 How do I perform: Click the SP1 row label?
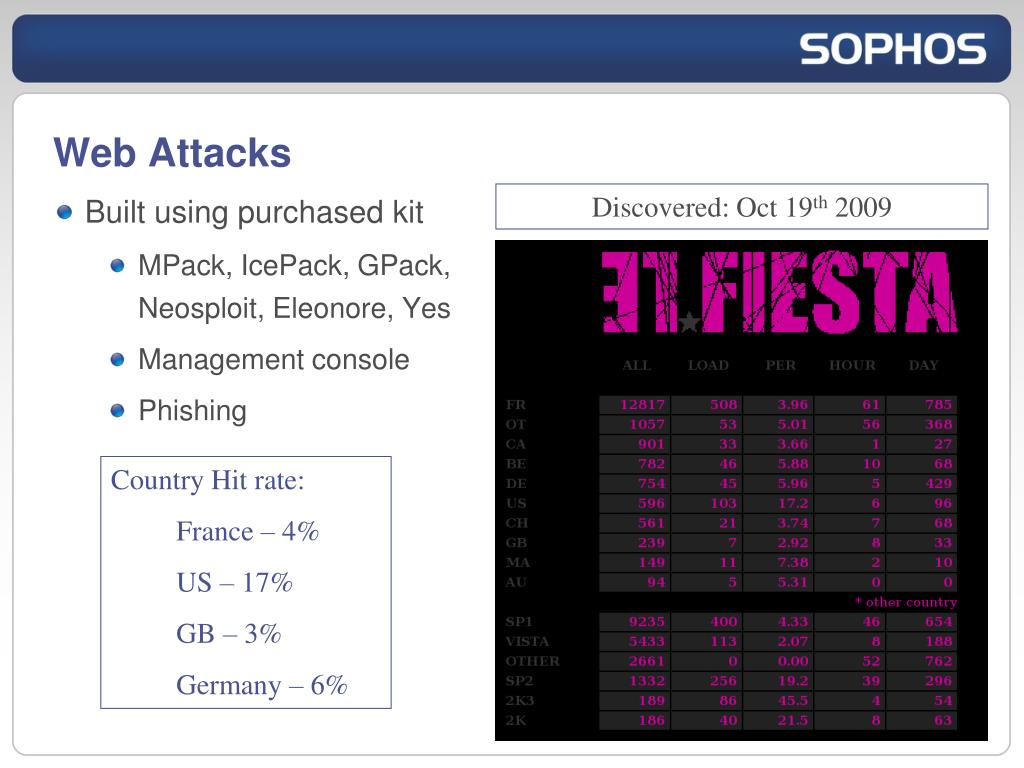click(x=519, y=622)
